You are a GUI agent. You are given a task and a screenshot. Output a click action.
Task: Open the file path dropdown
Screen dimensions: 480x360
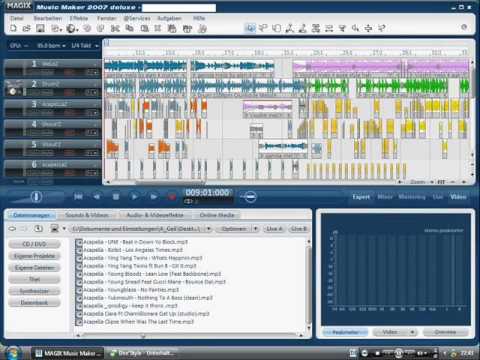click(x=209, y=229)
